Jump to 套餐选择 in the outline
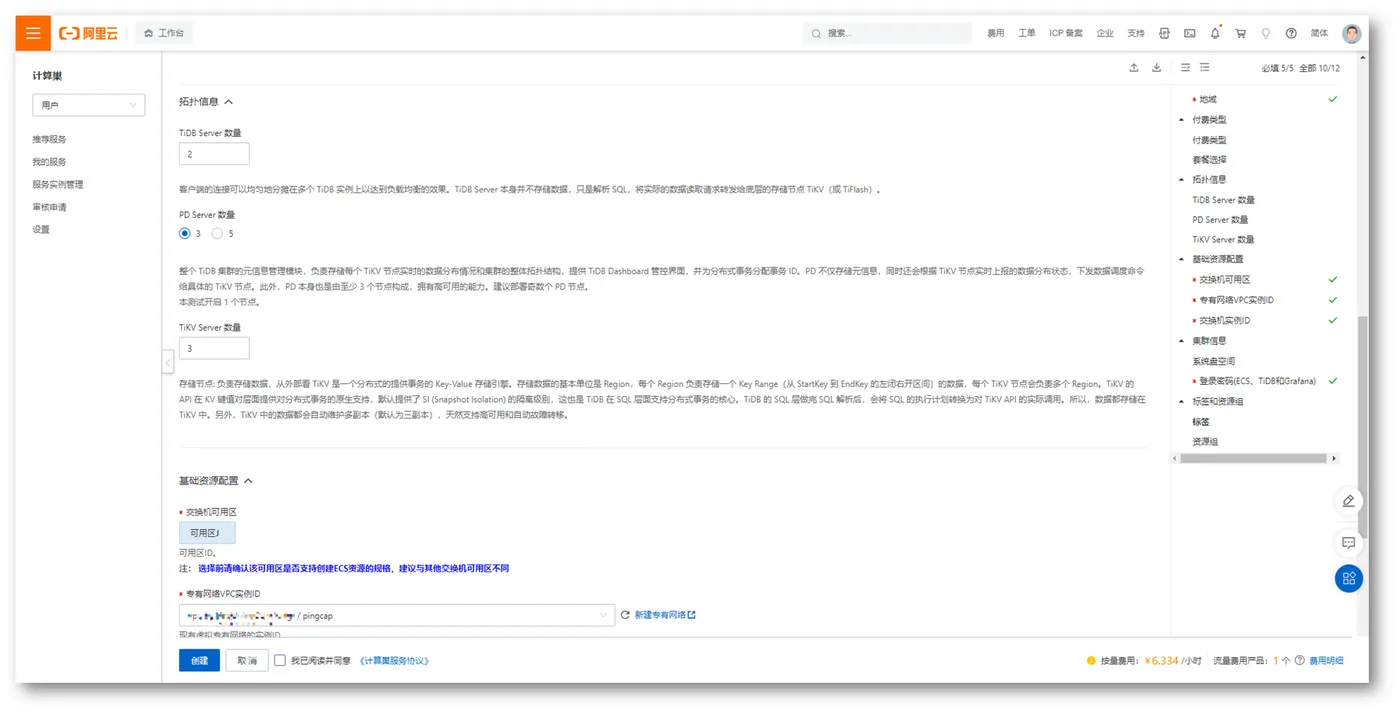The height and width of the screenshot is (714, 1400). point(1209,160)
